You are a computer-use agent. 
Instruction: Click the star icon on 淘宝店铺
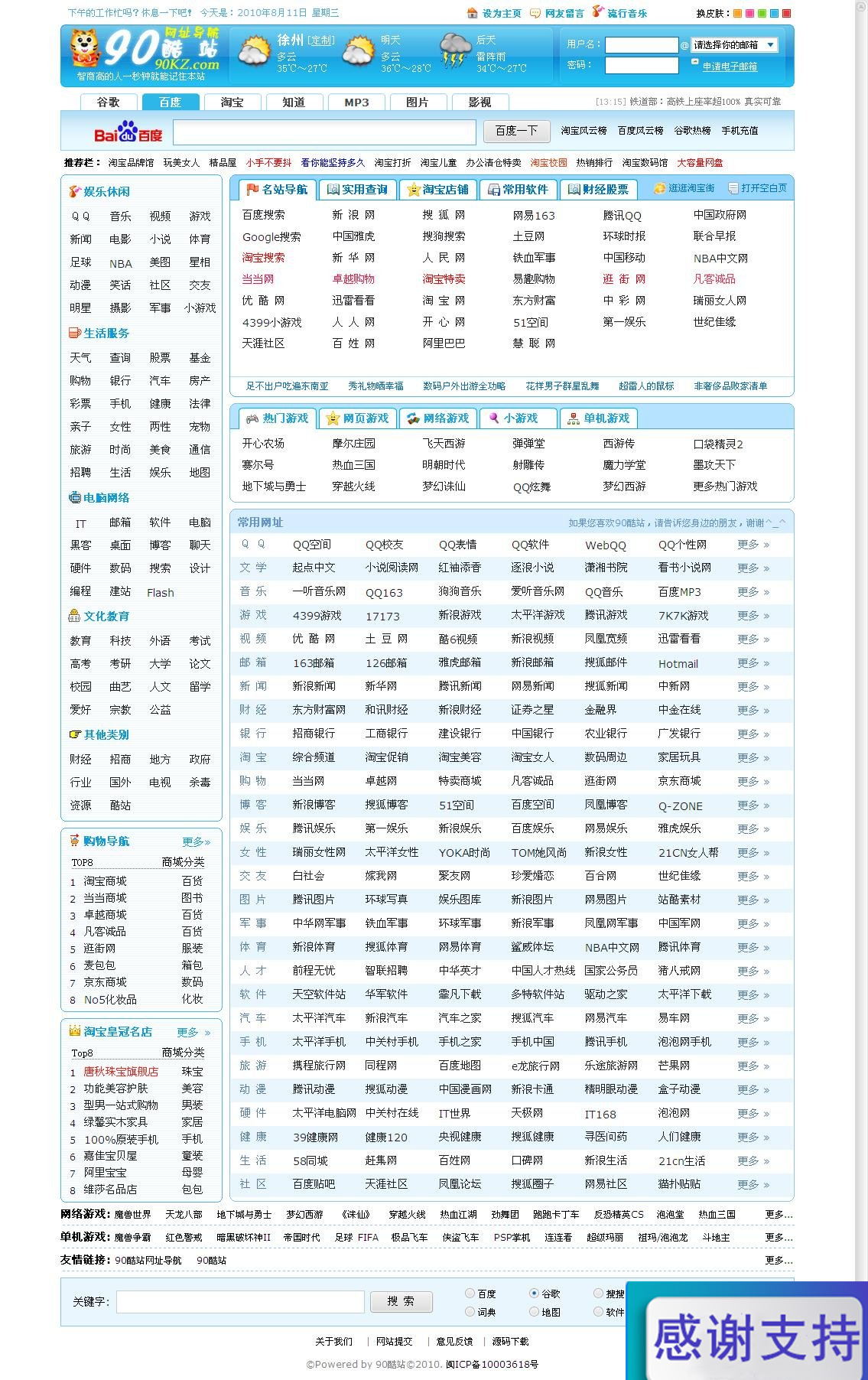(414, 189)
